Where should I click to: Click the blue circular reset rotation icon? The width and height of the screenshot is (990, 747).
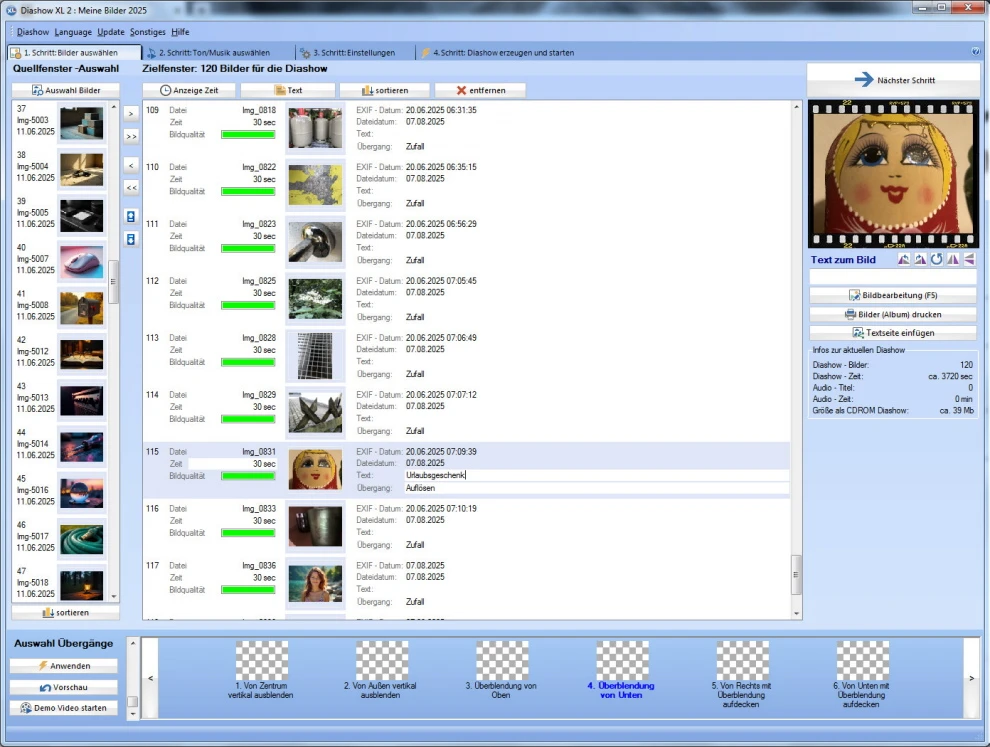pyautogui.click(x=937, y=260)
